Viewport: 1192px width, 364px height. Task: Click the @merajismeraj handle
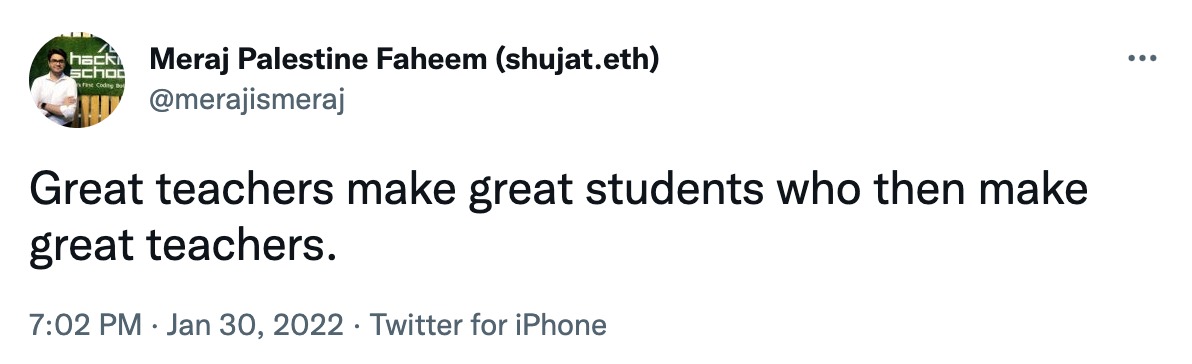[x=246, y=100]
